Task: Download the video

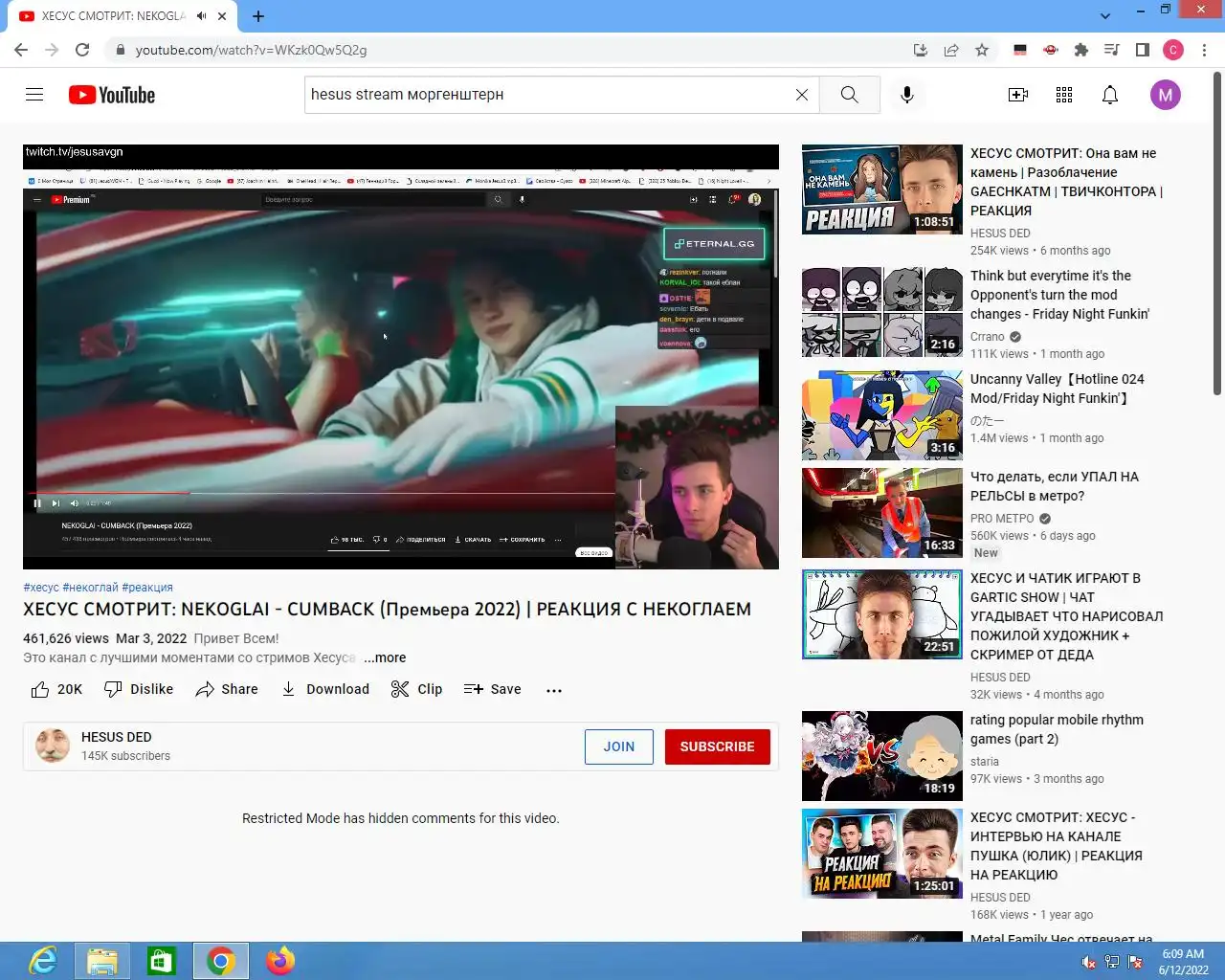Action: 325,689
